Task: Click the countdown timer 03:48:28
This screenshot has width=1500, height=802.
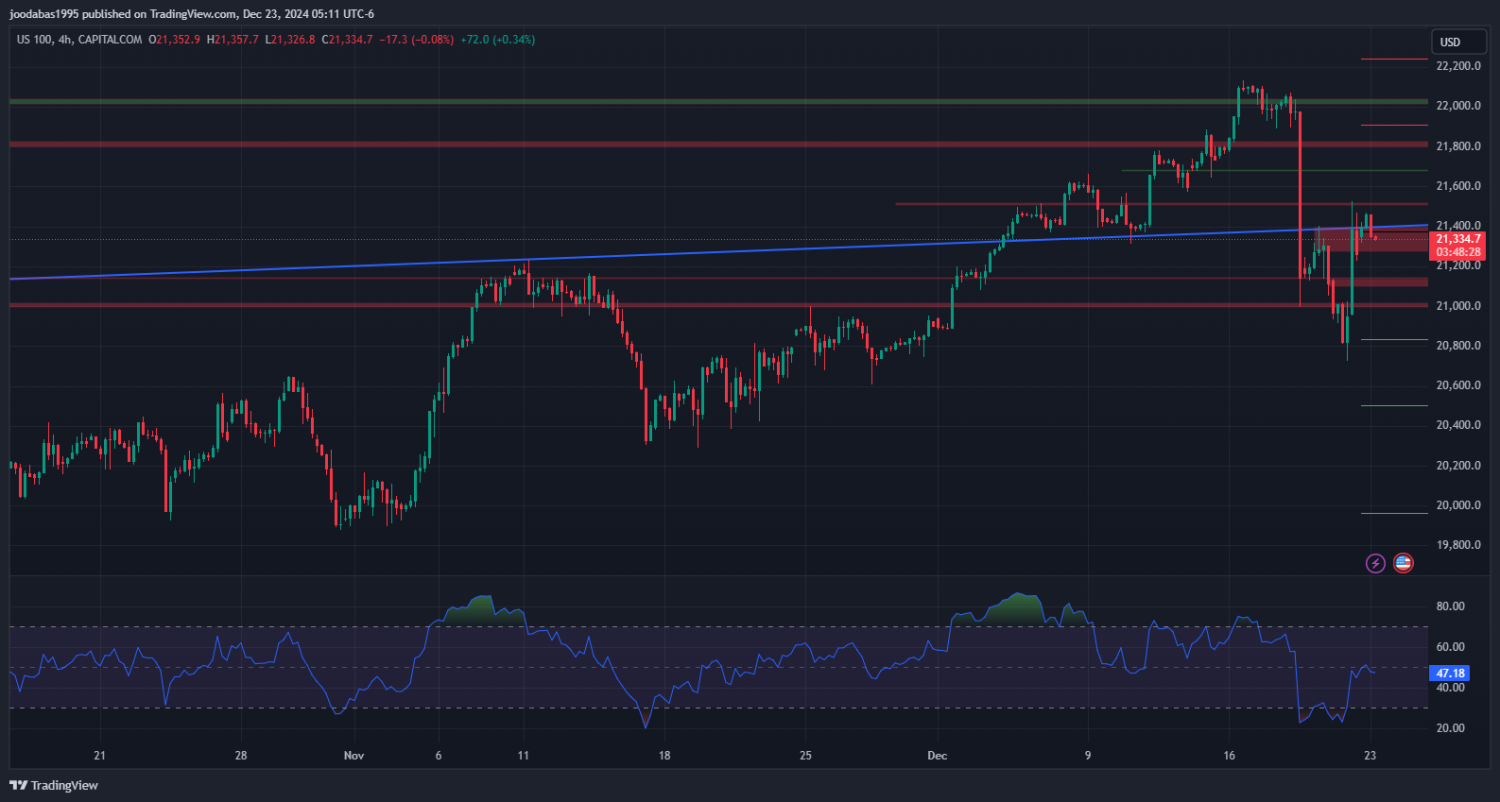Action: click(x=1457, y=252)
